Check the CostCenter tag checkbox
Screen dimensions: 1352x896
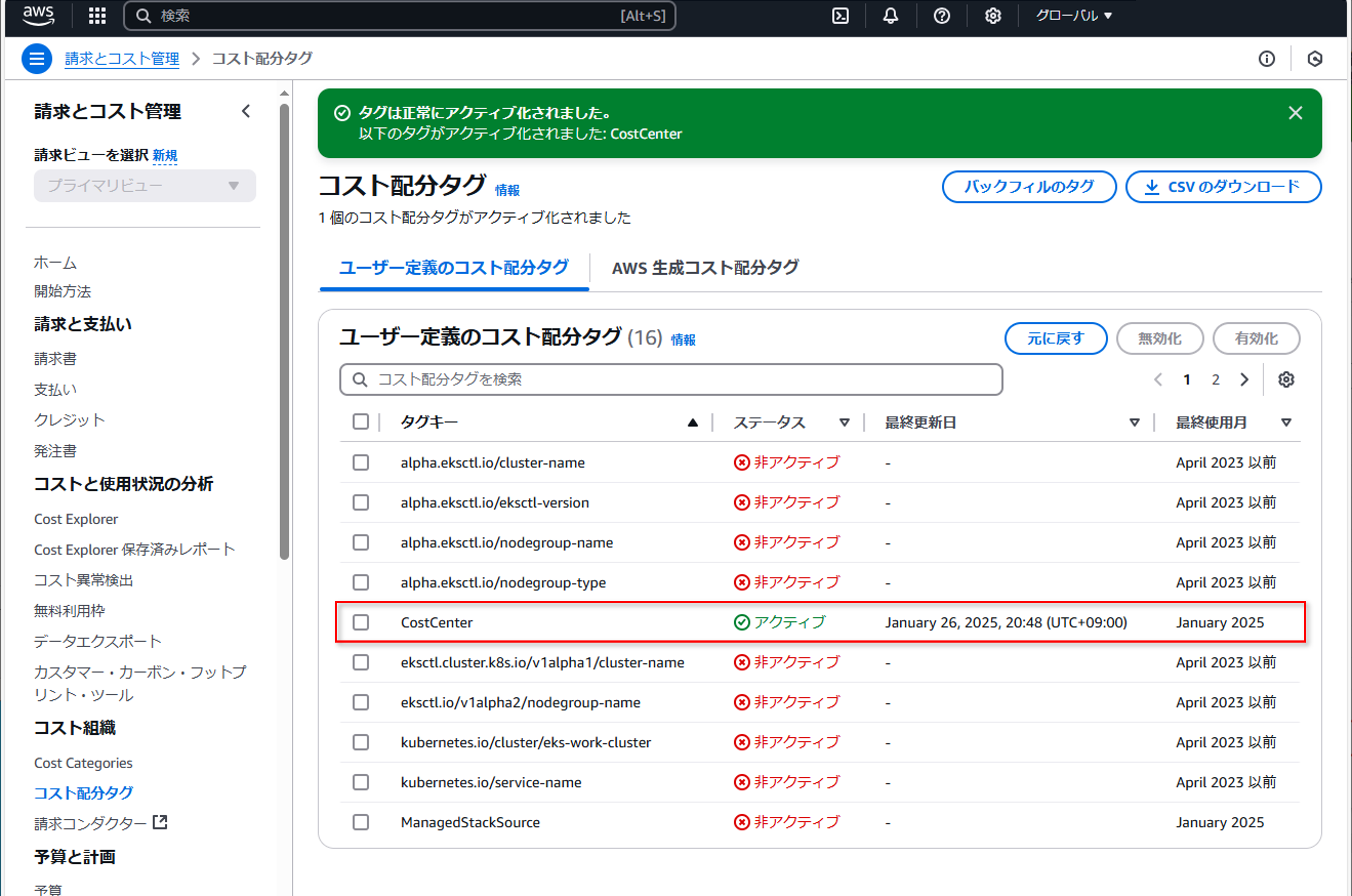coord(361,622)
